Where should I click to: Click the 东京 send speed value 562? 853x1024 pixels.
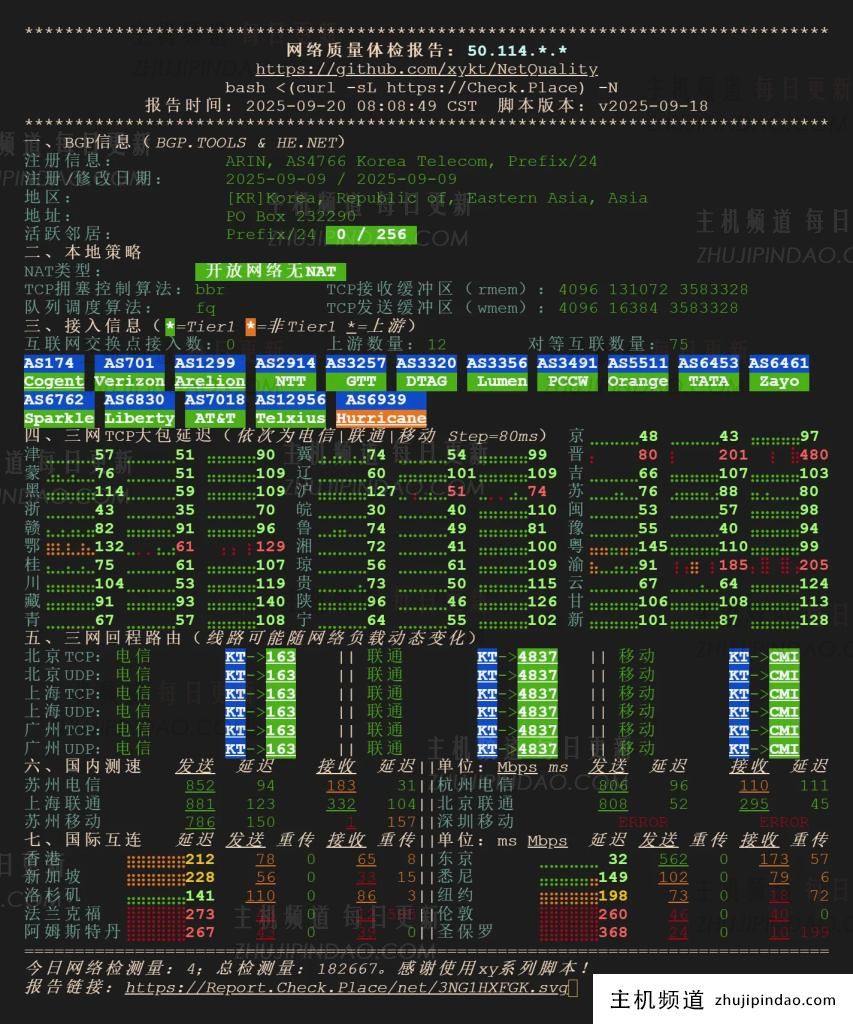(x=673, y=859)
